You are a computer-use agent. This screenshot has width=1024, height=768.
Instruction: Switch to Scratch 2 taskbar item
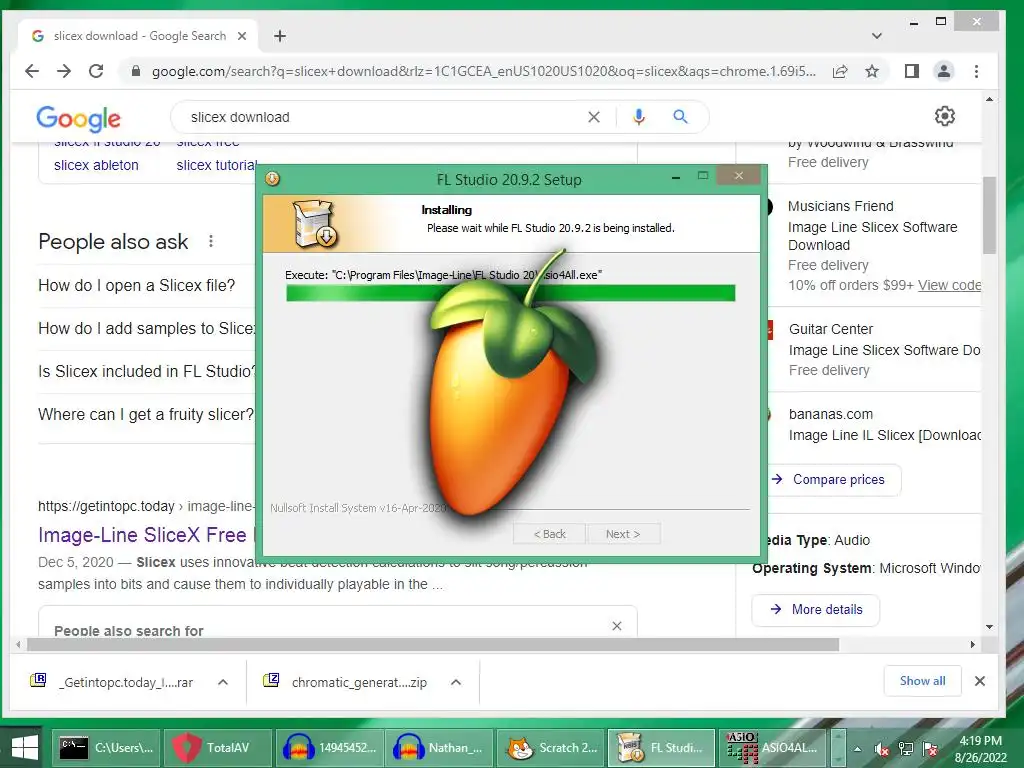[x=549, y=748]
